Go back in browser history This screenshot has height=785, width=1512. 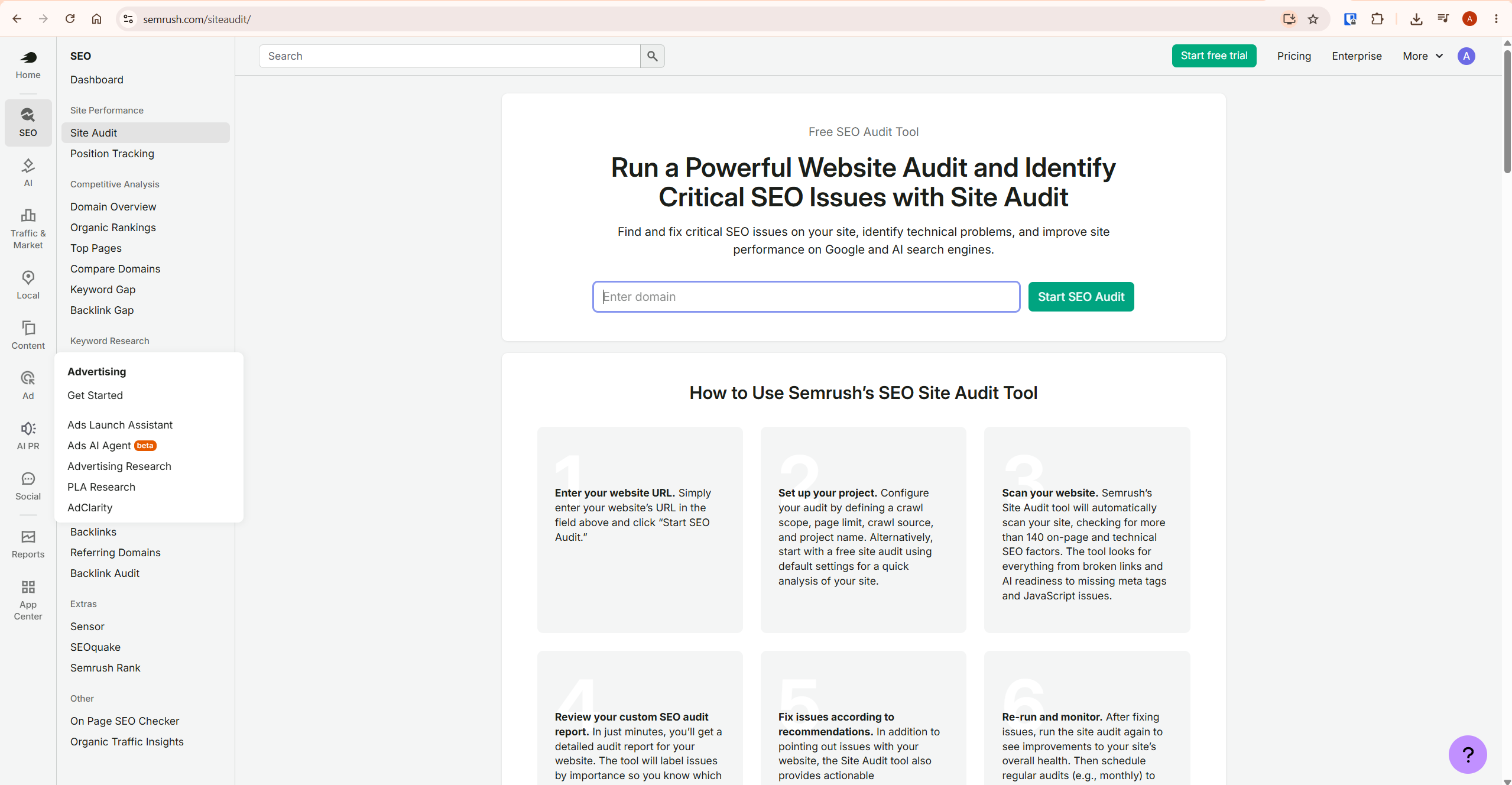(17, 19)
